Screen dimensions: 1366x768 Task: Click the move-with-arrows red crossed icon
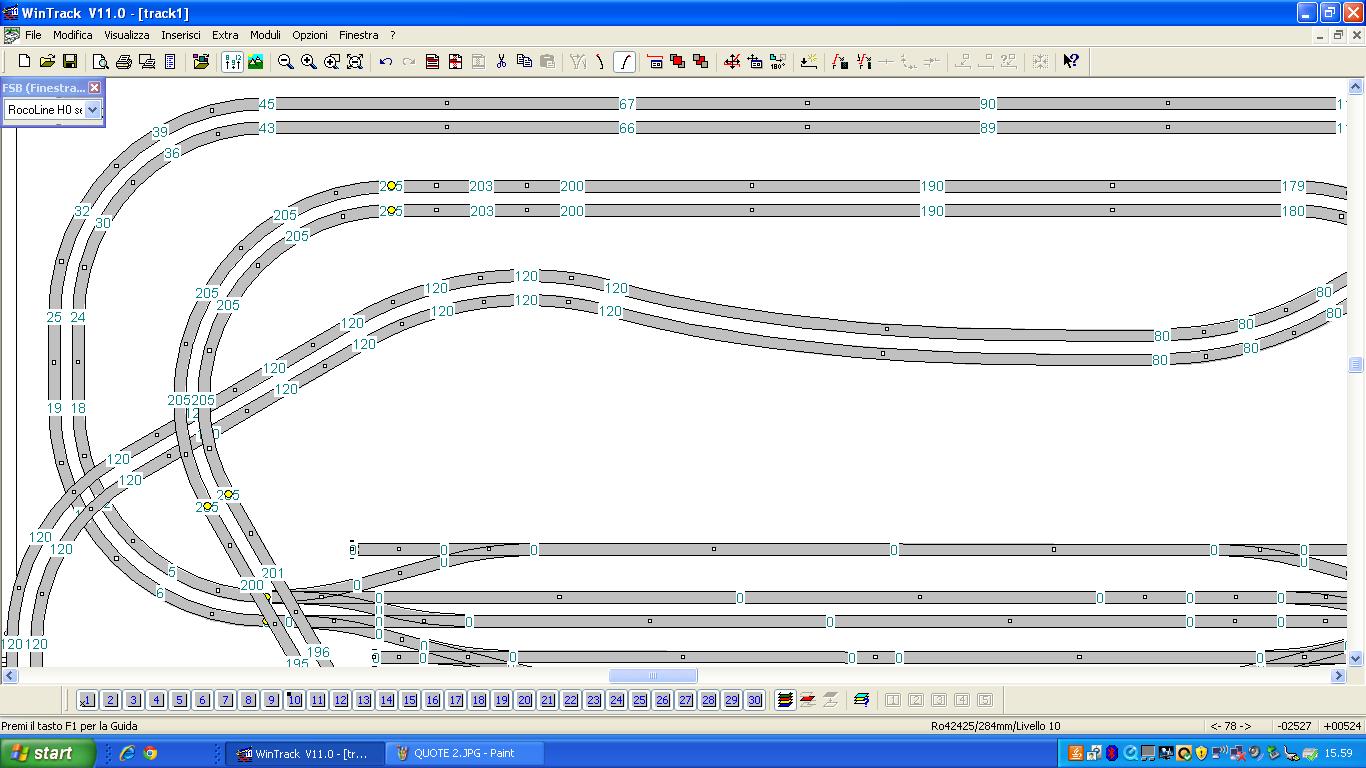click(x=732, y=62)
